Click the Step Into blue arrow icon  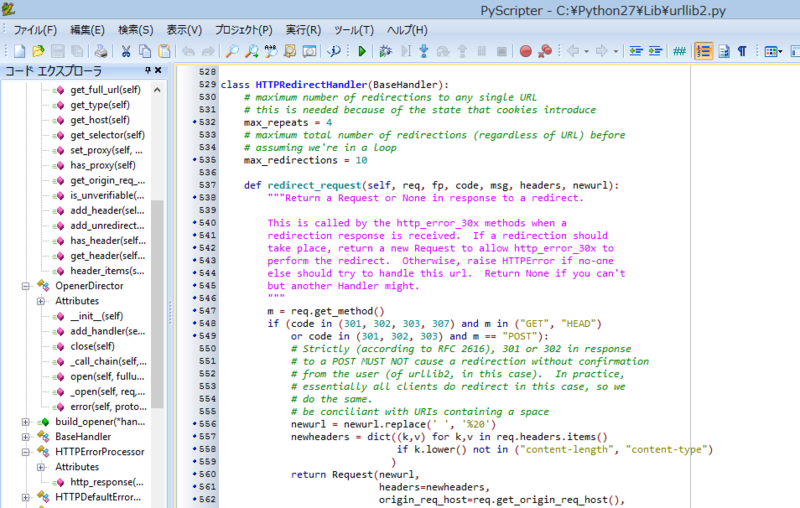point(424,51)
